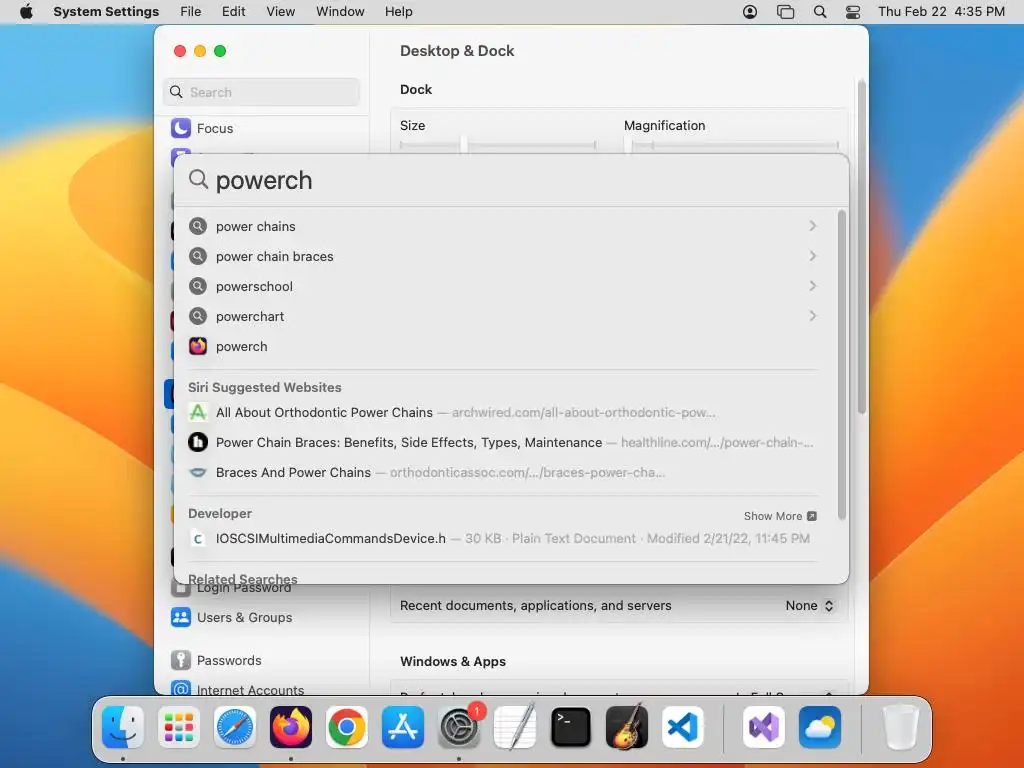Click System Settings icon in Dock
This screenshot has width=1024, height=768.
[459, 727]
